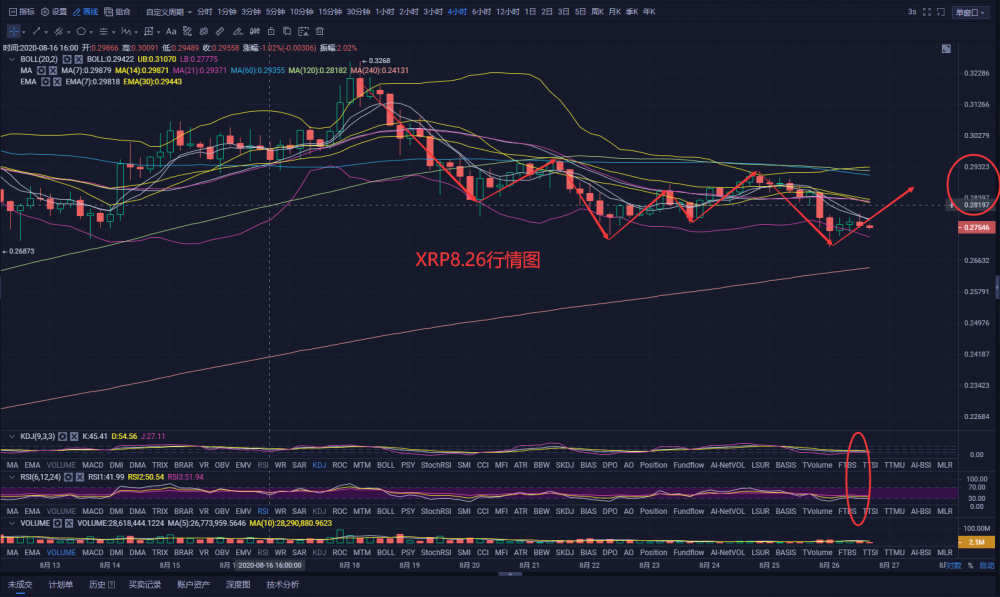Collapse the KDJ indicator panel
Image resolution: width=1000 pixels, height=597 pixels.
(x=11, y=437)
